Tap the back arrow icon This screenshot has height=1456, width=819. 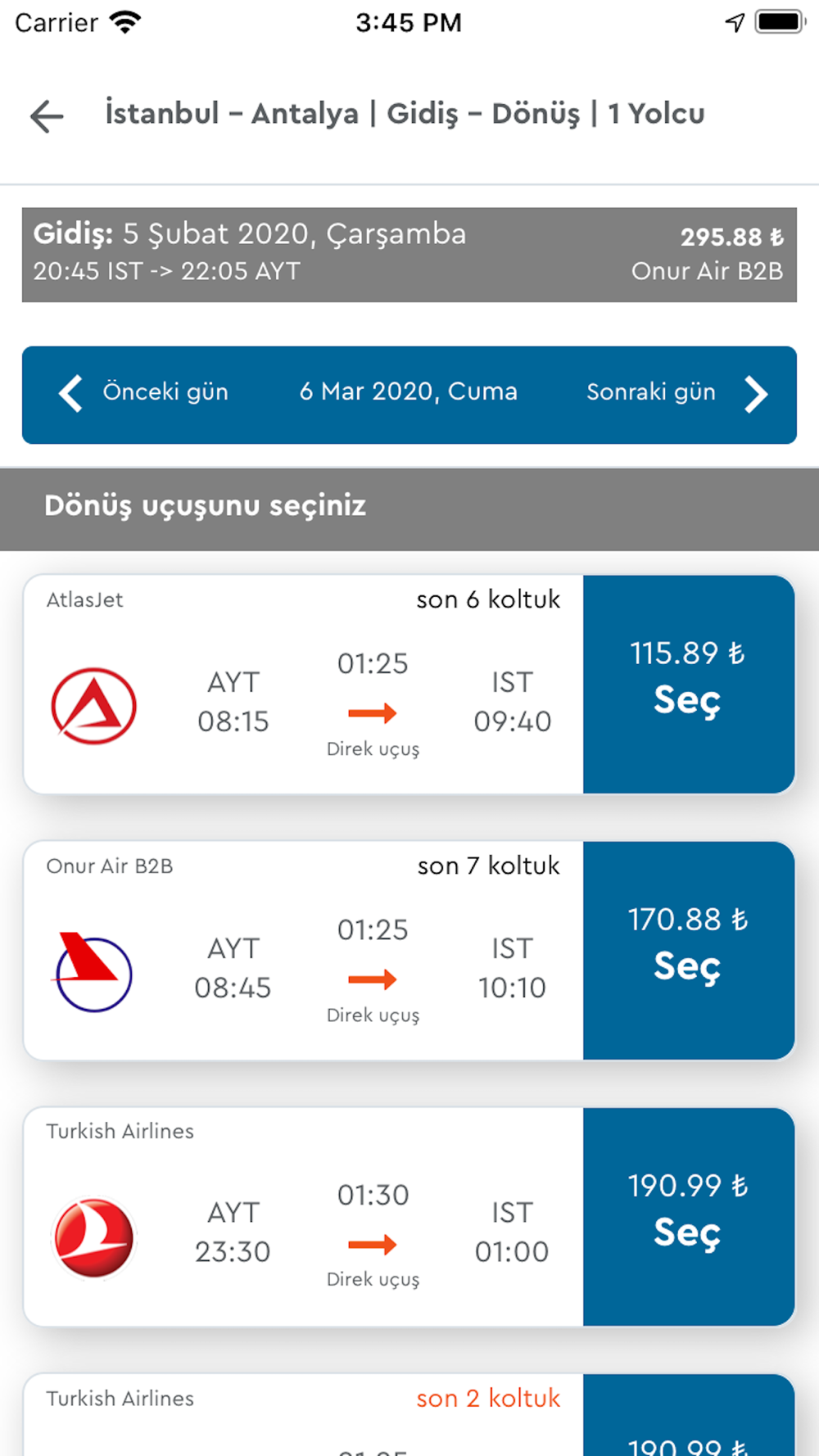coord(47,116)
